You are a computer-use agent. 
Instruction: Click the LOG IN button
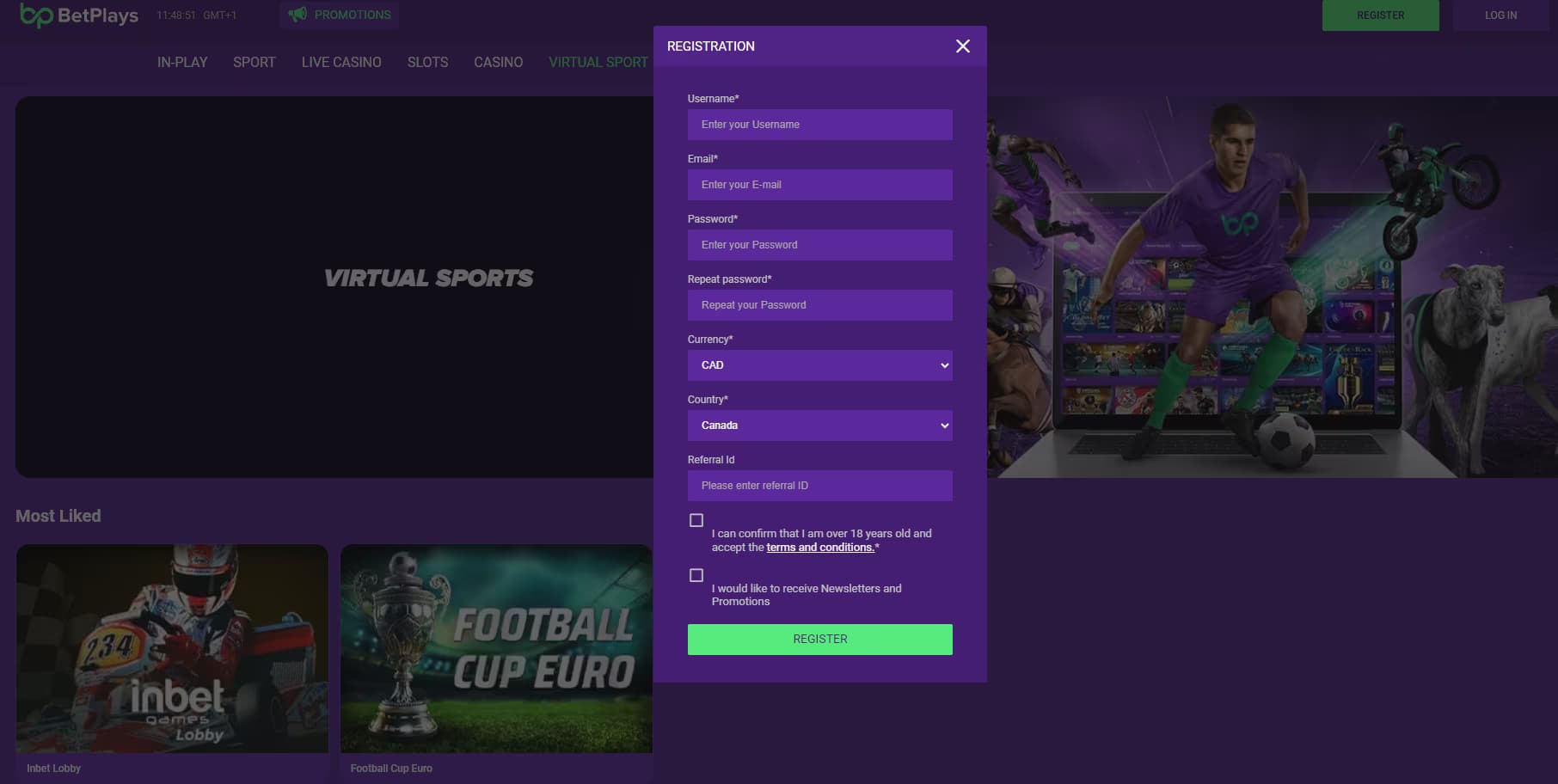pyautogui.click(x=1500, y=15)
